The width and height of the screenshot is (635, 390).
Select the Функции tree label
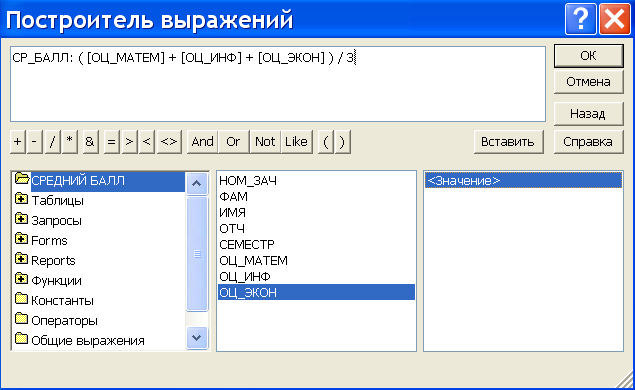(57, 281)
